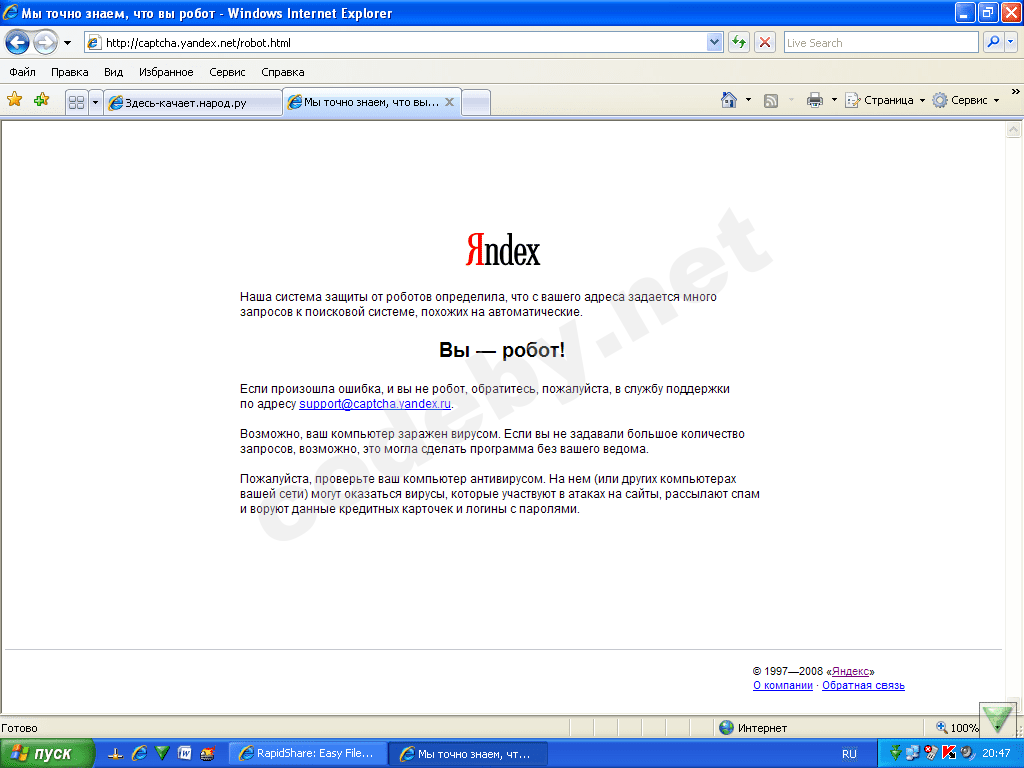Expand the address bar URL dropdown
Image resolution: width=1024 pixels, height=768 pixels.
[714, 42]
